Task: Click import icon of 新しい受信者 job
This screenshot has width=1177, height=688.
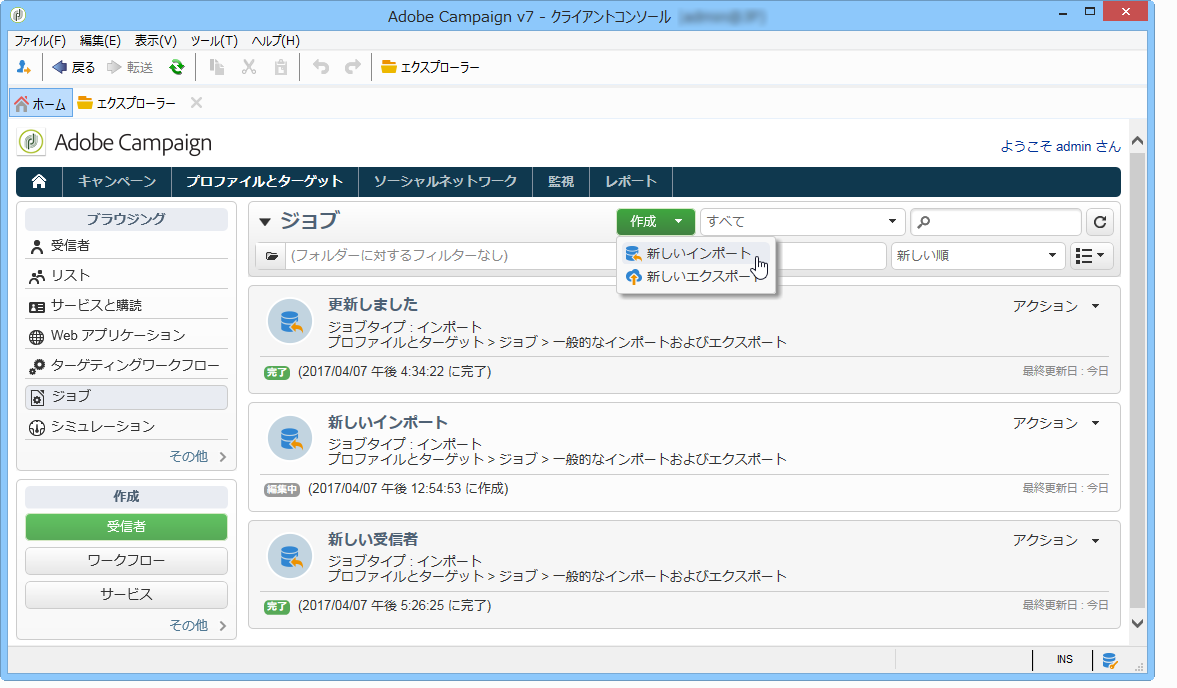Action: [290, 556]
